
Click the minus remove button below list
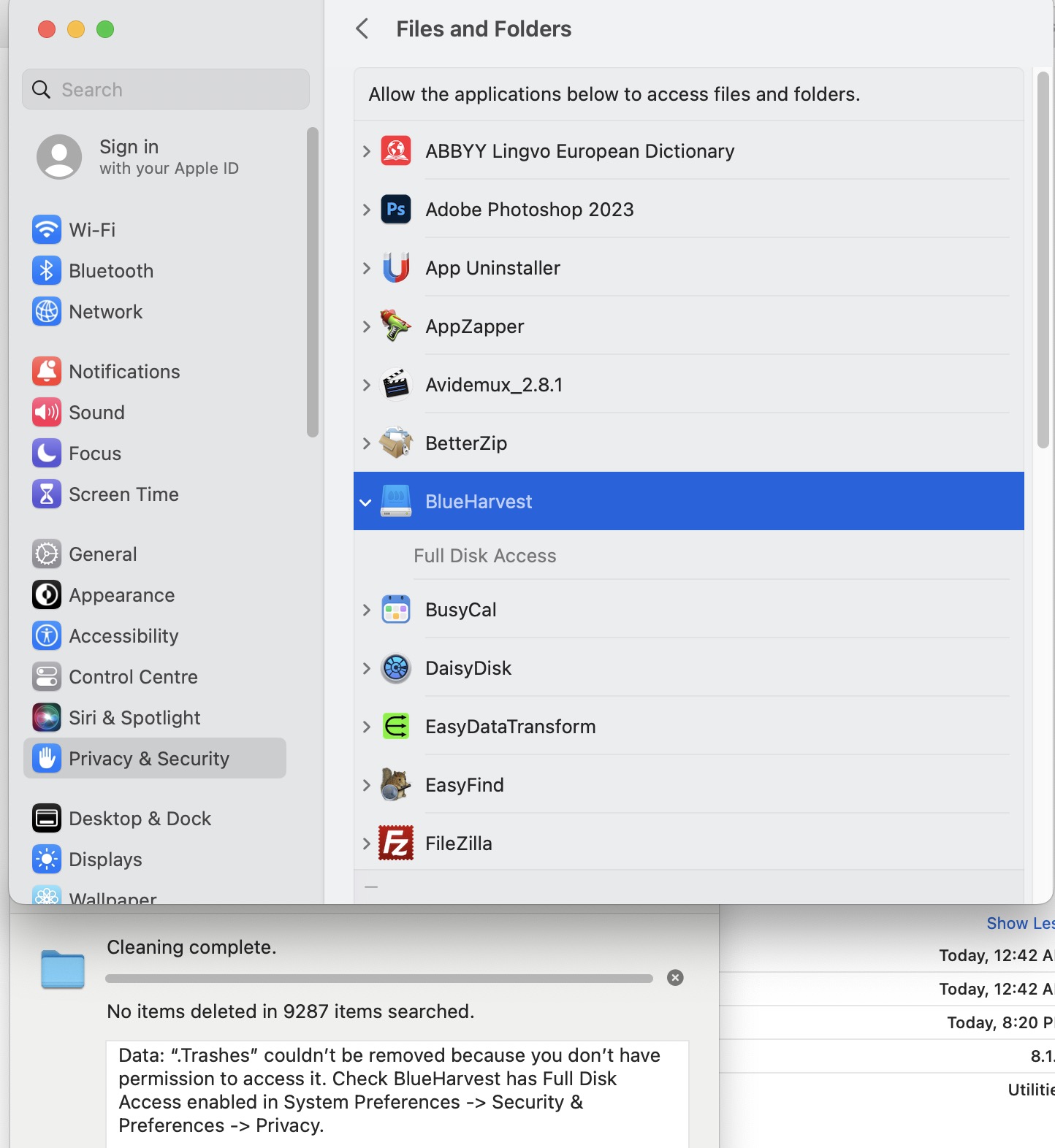tap(371, 887)
